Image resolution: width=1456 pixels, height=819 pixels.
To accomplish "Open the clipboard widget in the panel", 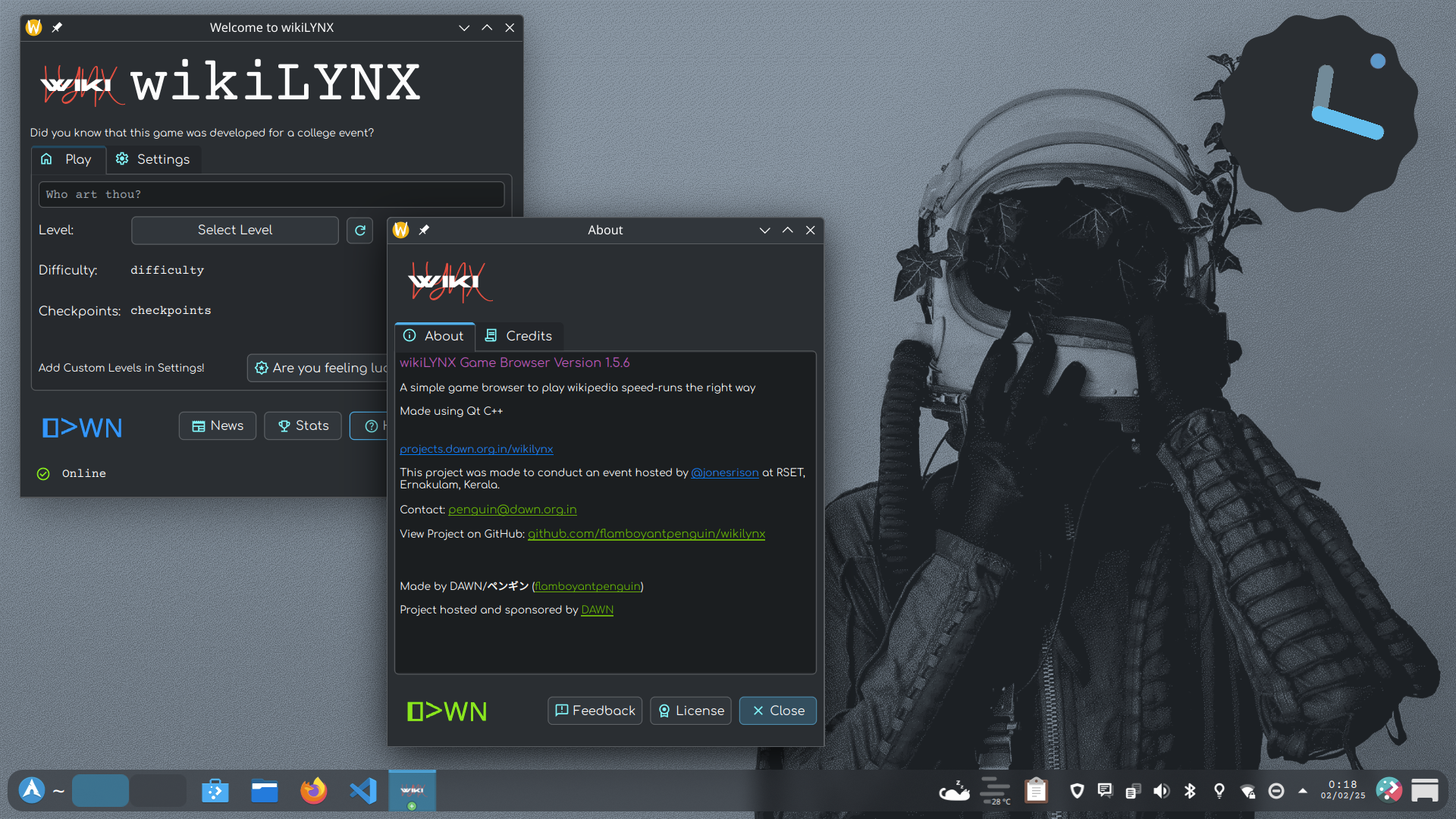I will (x=1036, y=791).
